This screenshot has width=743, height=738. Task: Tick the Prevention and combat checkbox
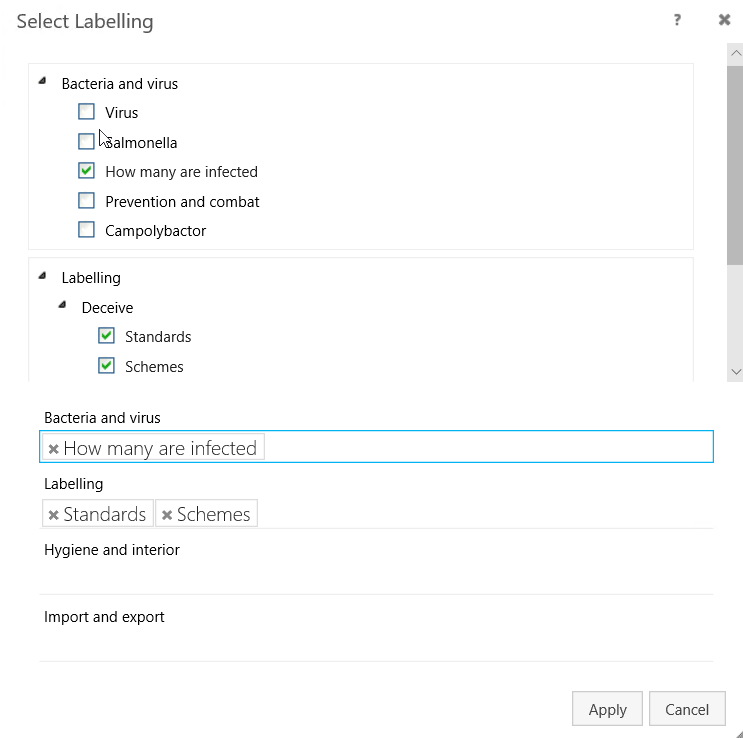pos(87,201)
